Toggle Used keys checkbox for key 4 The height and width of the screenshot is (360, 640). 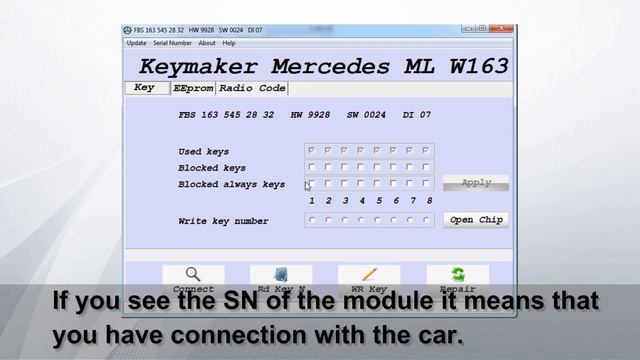pos(360,151)
